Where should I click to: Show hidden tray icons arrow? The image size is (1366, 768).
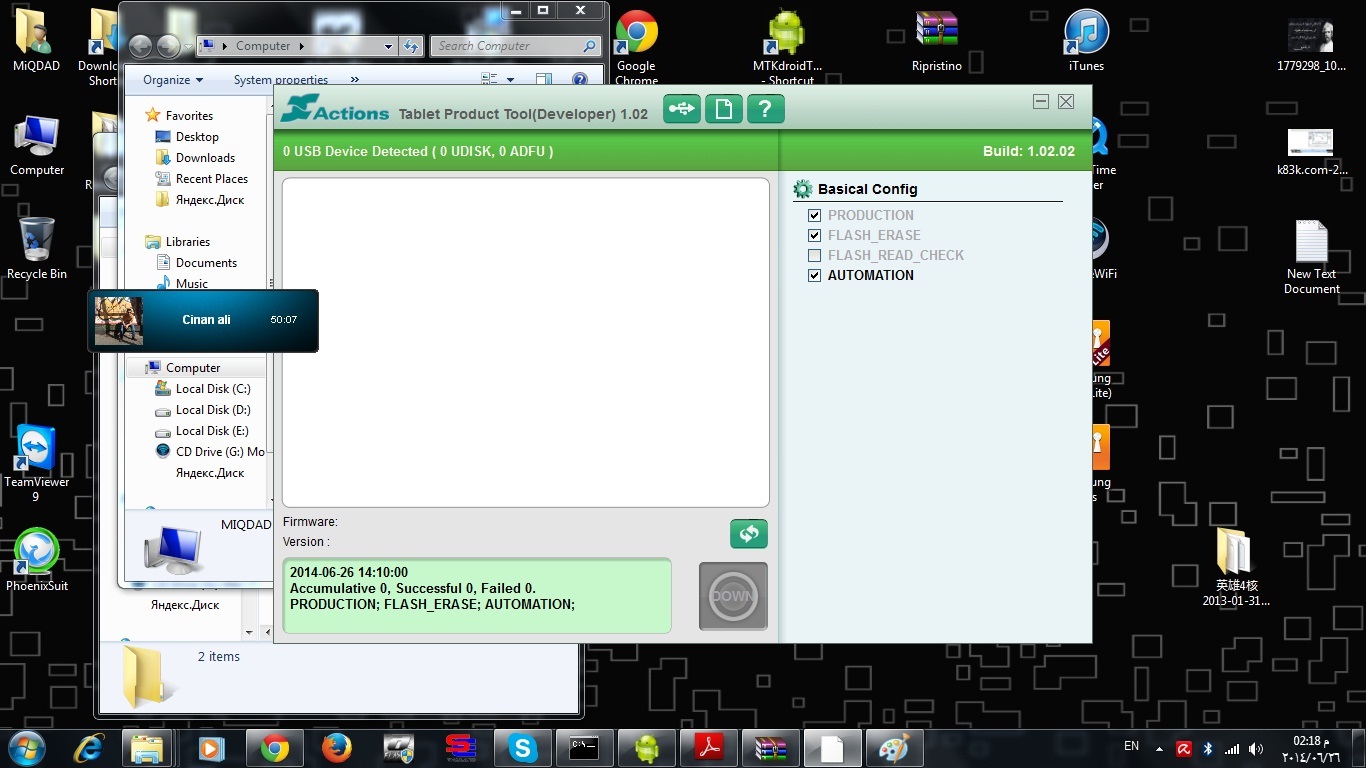click(1159, 748)
